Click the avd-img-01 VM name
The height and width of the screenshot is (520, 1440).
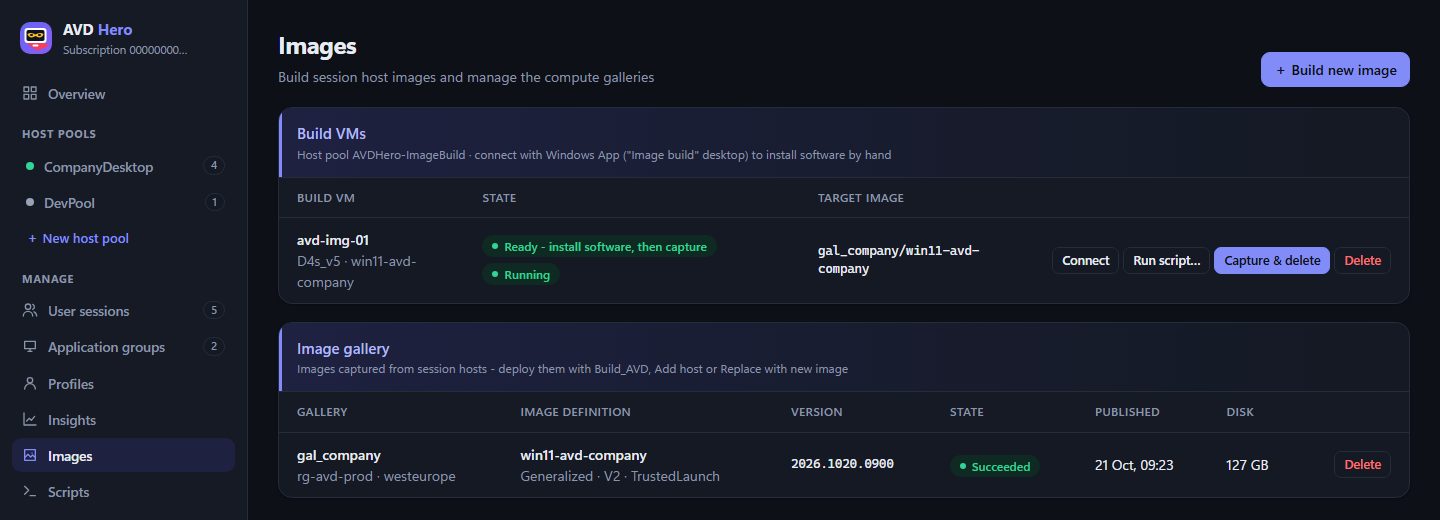point(333,240)
